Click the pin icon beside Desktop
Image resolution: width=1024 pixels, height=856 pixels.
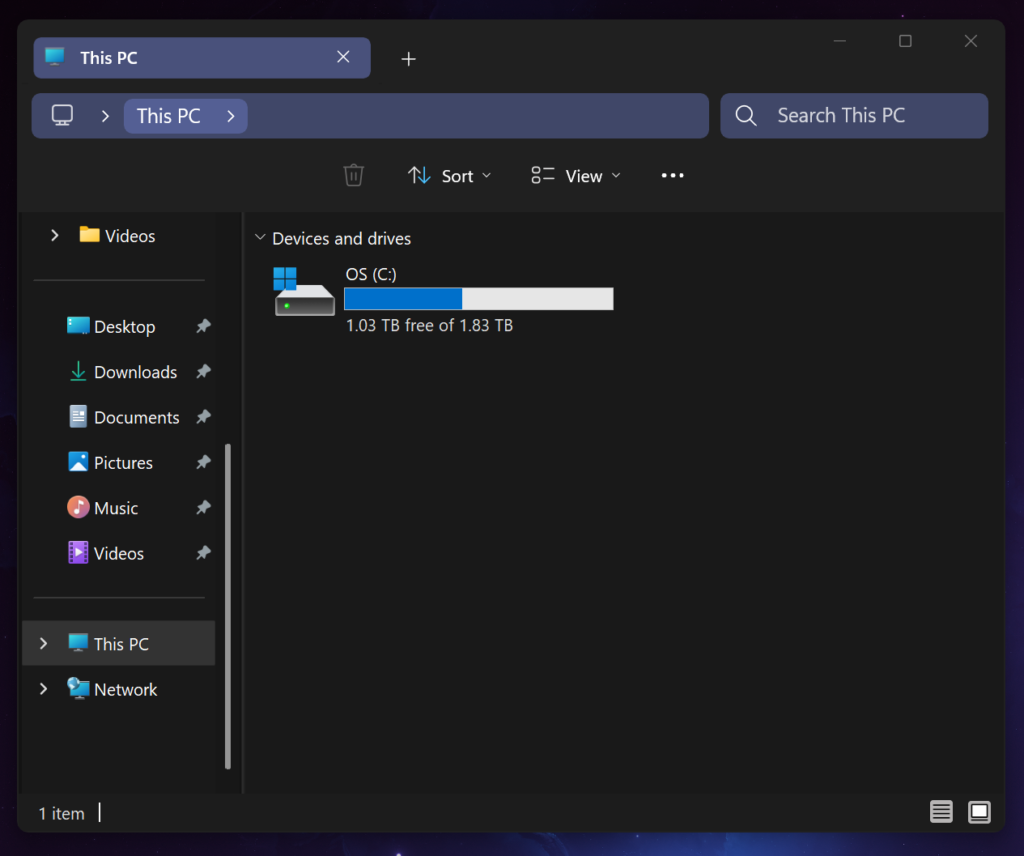[203, 326]
